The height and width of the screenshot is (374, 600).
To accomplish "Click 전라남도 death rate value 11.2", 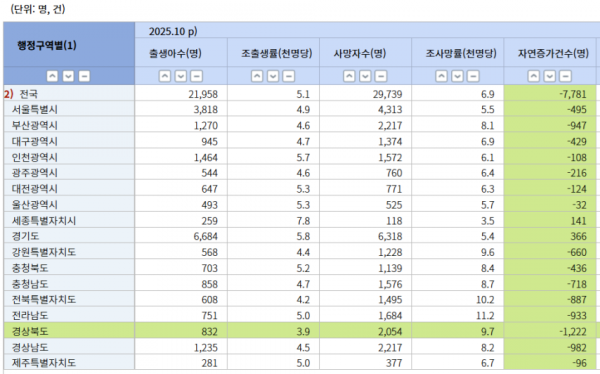I will click(485, 316).
